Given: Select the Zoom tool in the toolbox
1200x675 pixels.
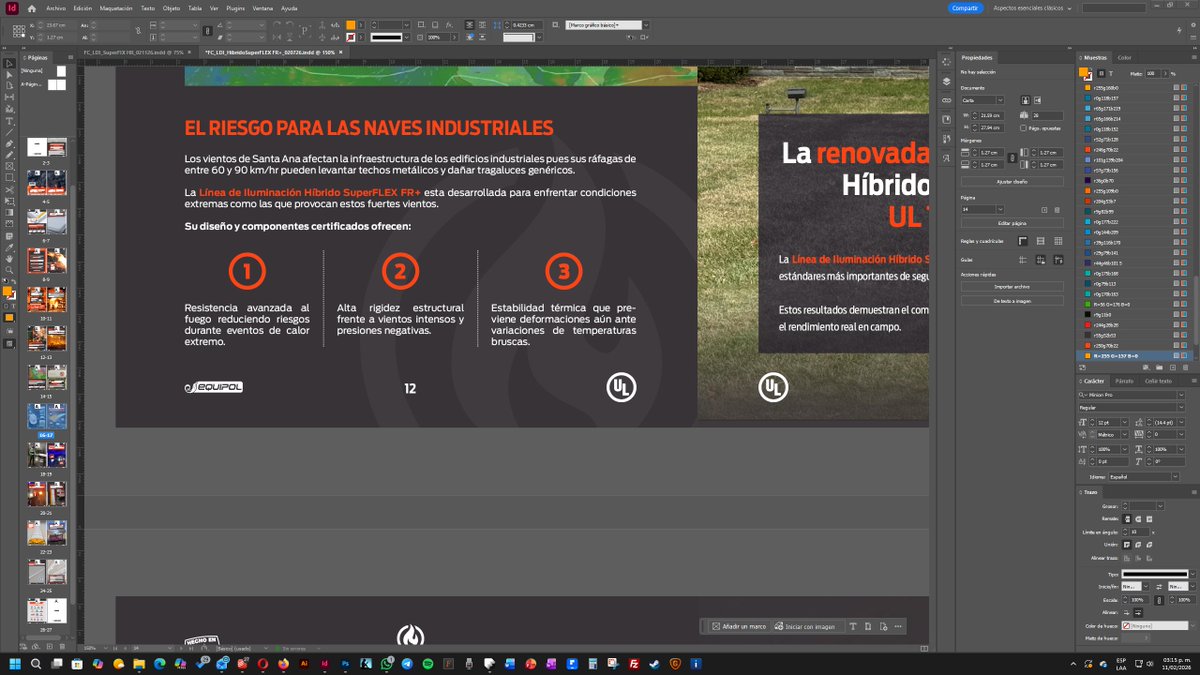Looking at the screenshot, I should [x=9, y=270].
